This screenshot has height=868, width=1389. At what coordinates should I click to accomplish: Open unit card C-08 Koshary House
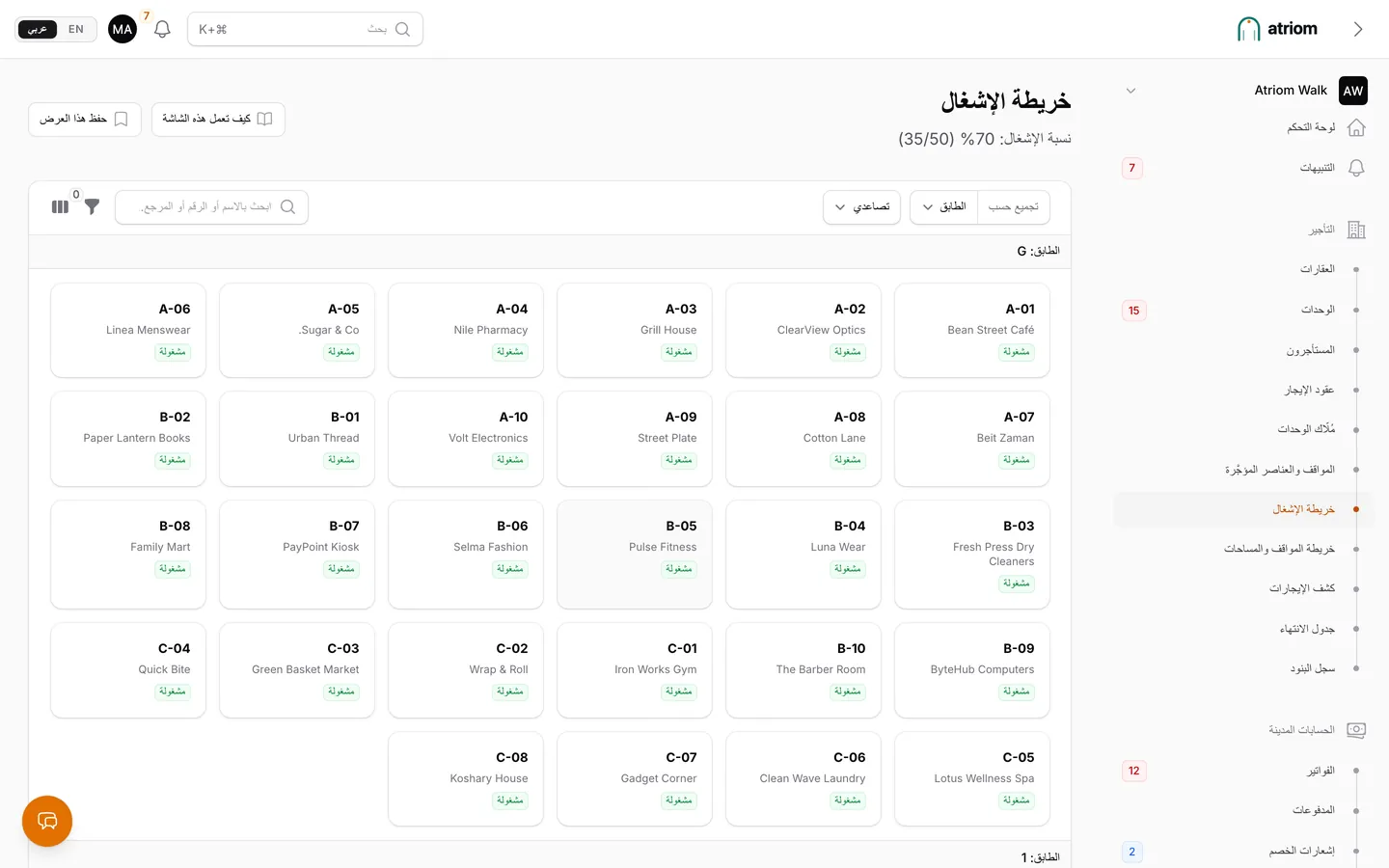pos(466,778)
